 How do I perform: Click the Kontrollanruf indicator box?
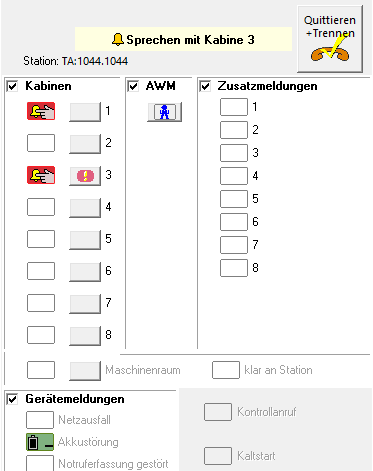[218, 412]
